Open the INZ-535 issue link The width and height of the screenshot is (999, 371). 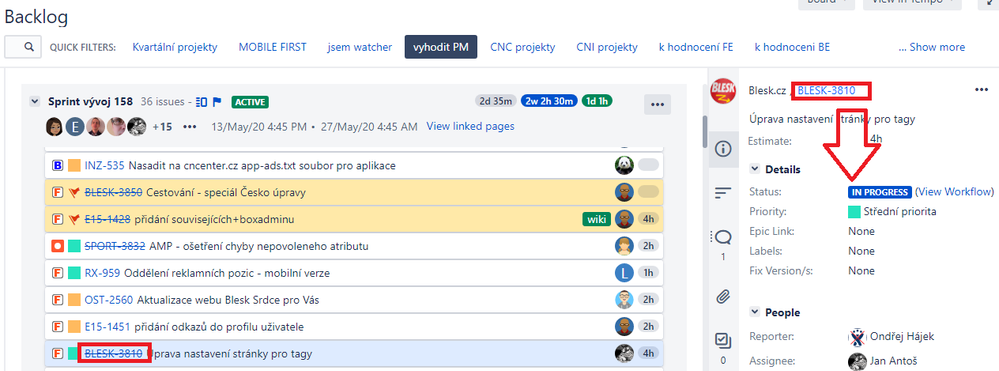click(104, 166)
